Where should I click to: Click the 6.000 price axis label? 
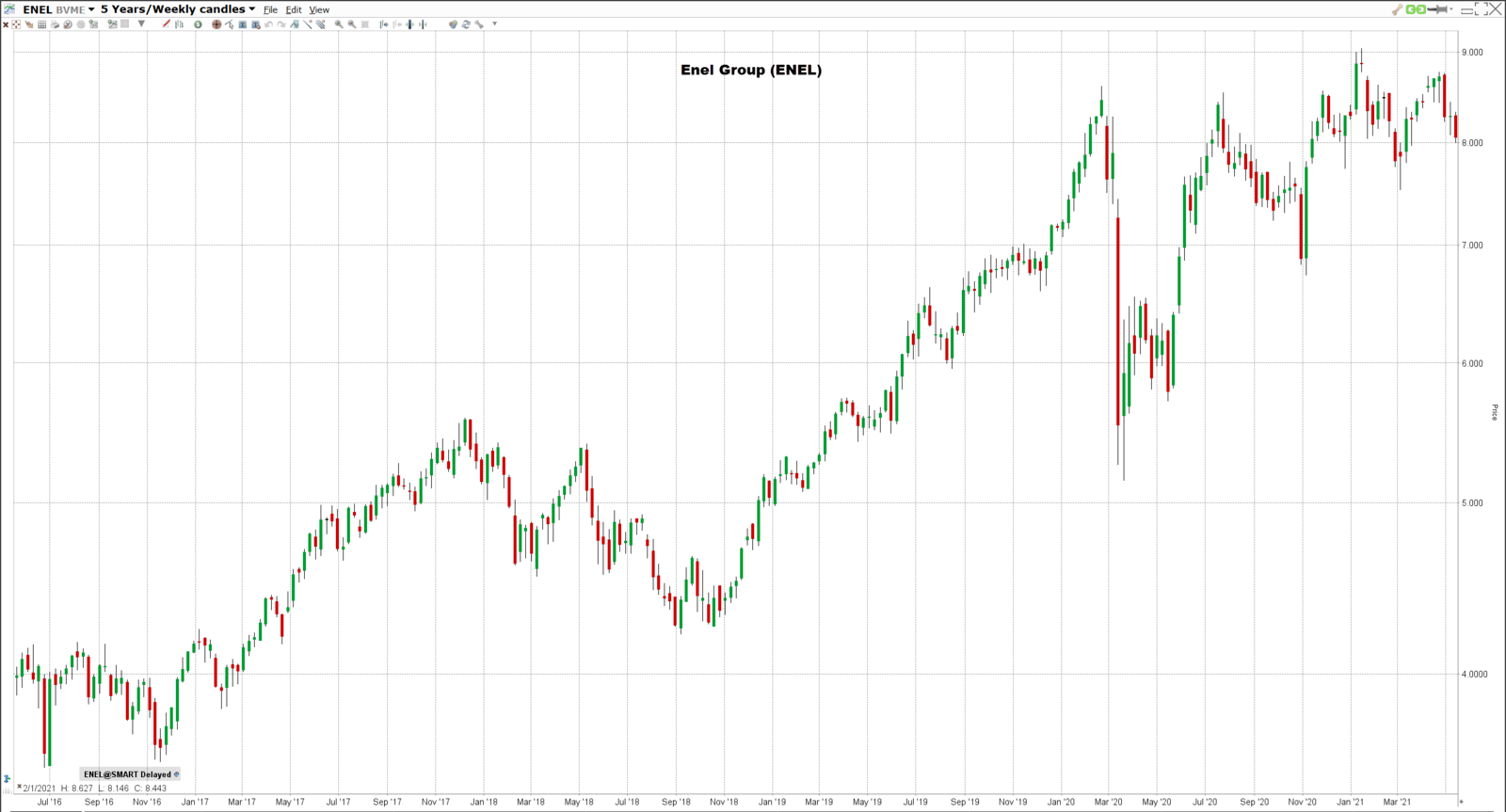(1472, 363)
